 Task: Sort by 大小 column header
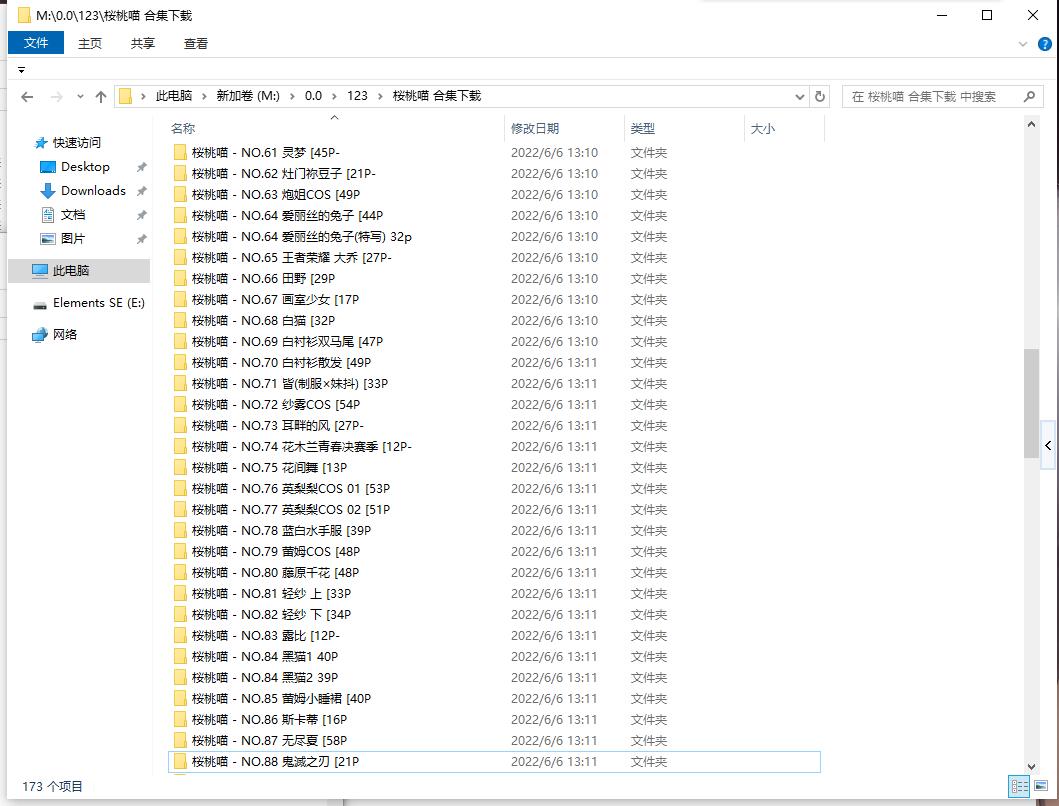point(784,128)
